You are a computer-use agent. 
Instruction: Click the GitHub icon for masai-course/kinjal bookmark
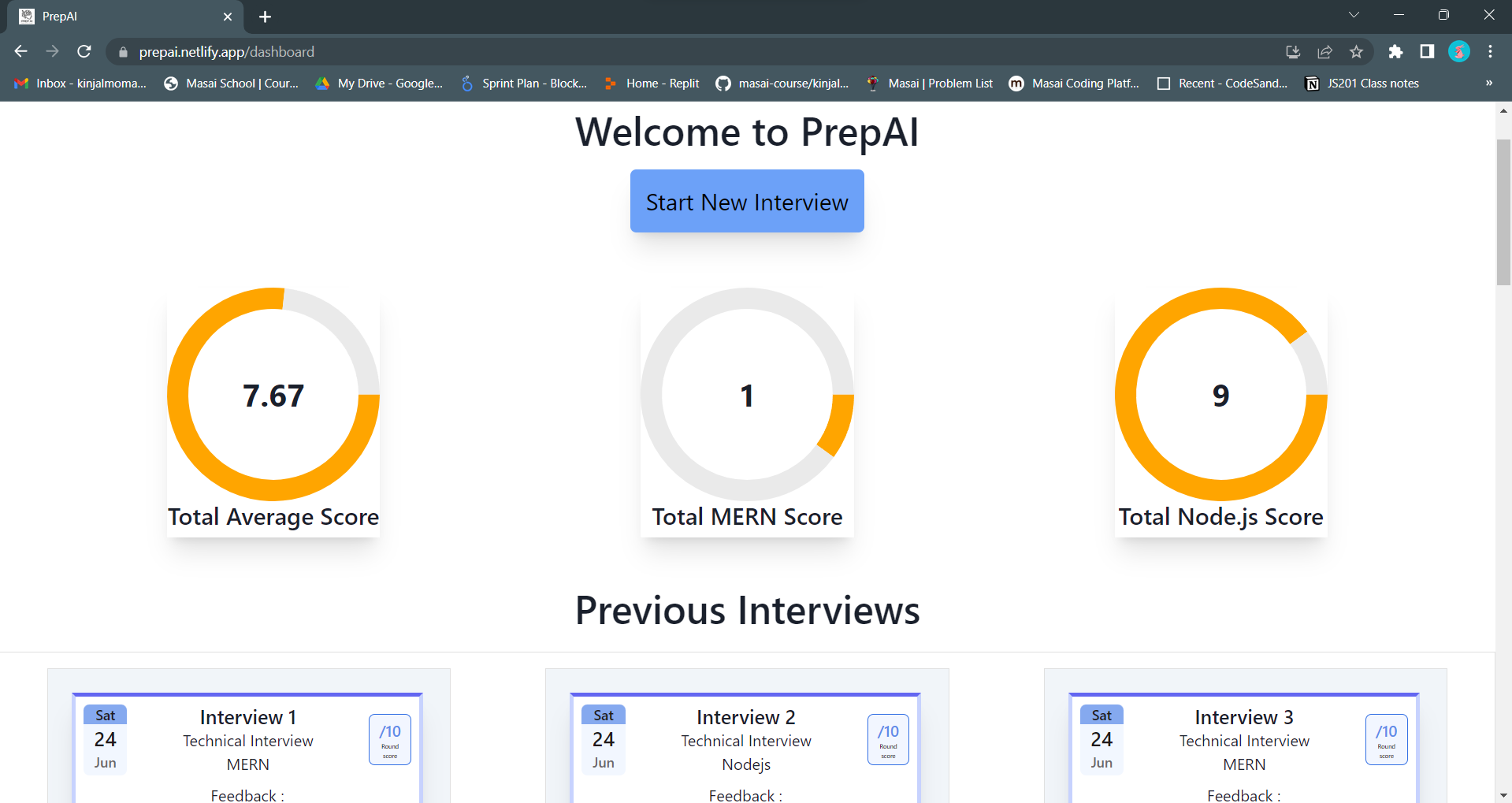pyautogui.click(x=723, y=83)
